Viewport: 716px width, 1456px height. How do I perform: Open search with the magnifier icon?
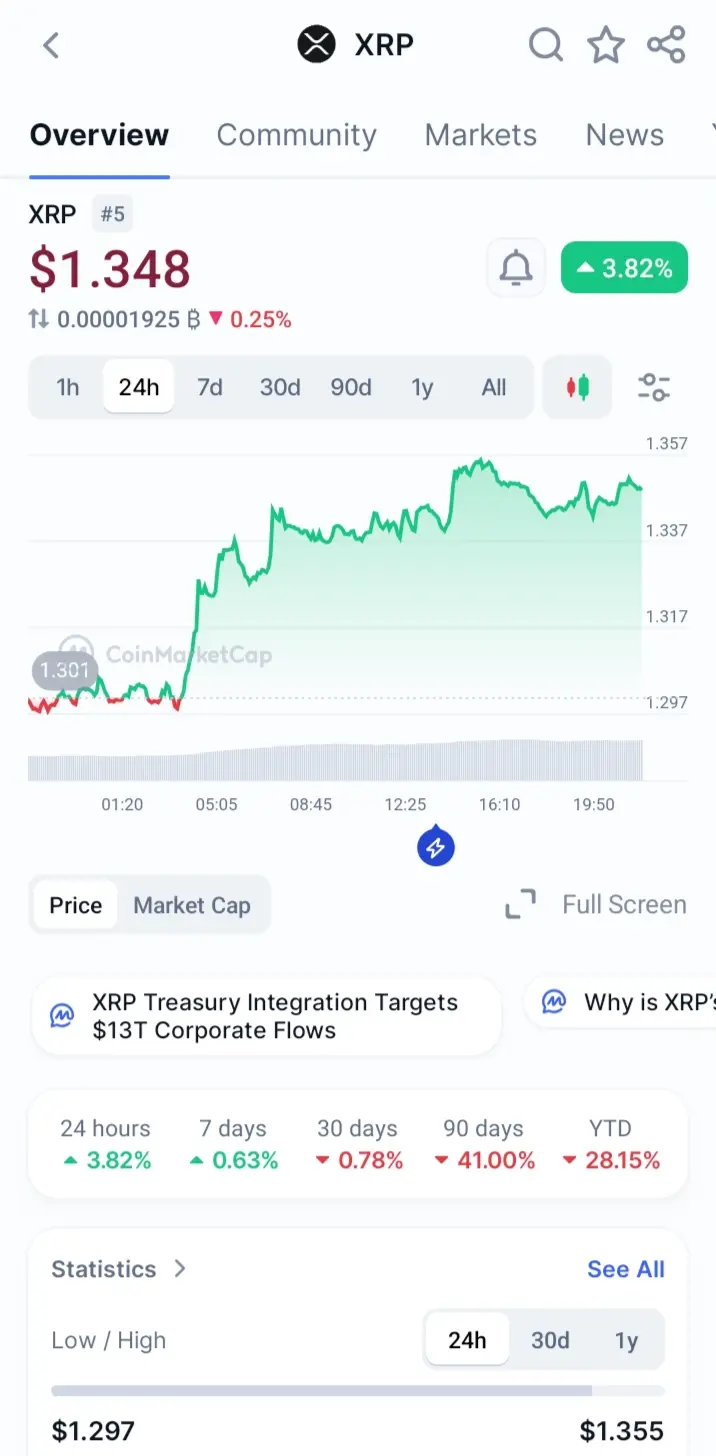click(545, 45)
